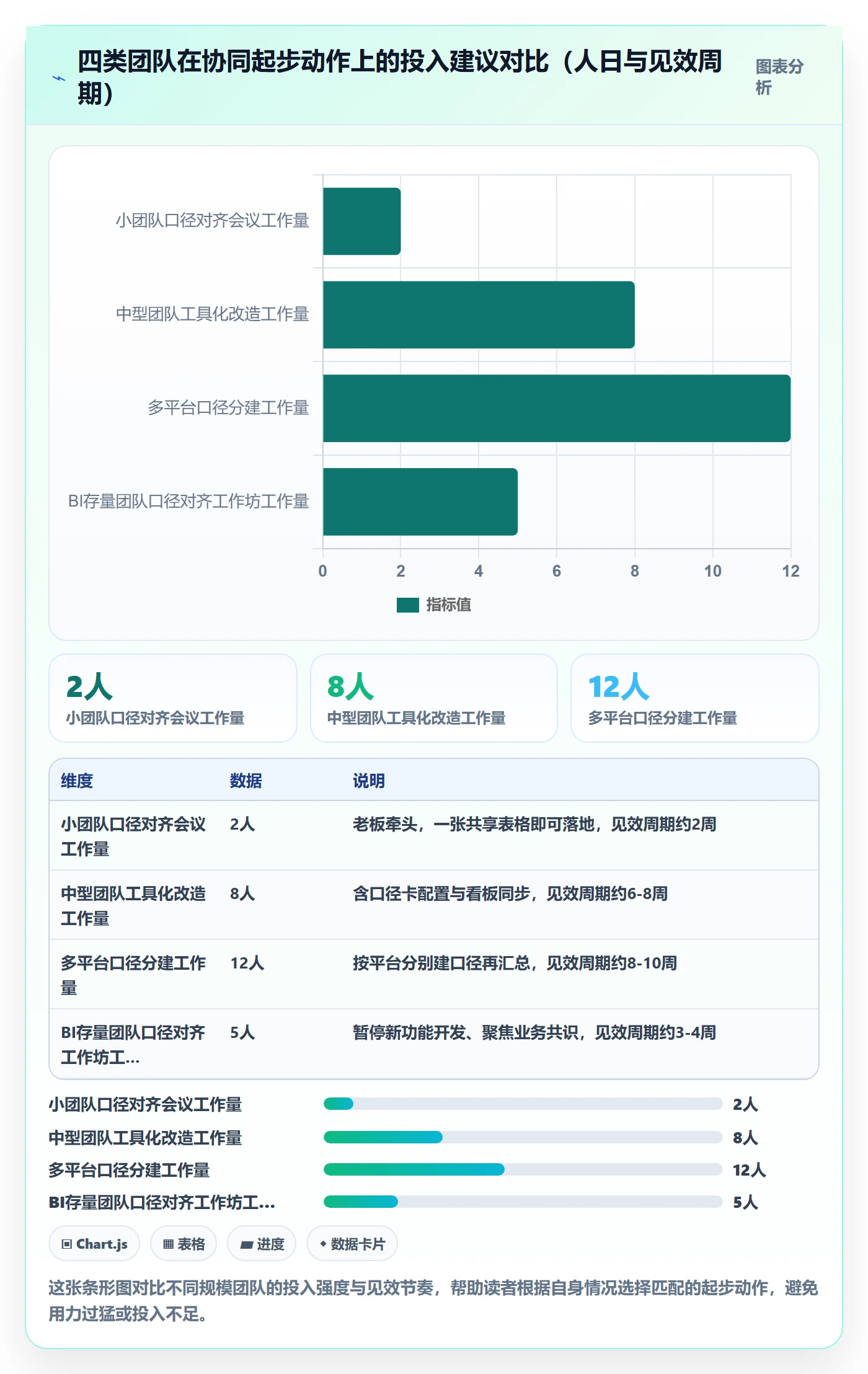Click the y-axis label BI存量团队口径对齐工作坊工作量
Viewport: 868px width, 1374px height.
(188, 501)
